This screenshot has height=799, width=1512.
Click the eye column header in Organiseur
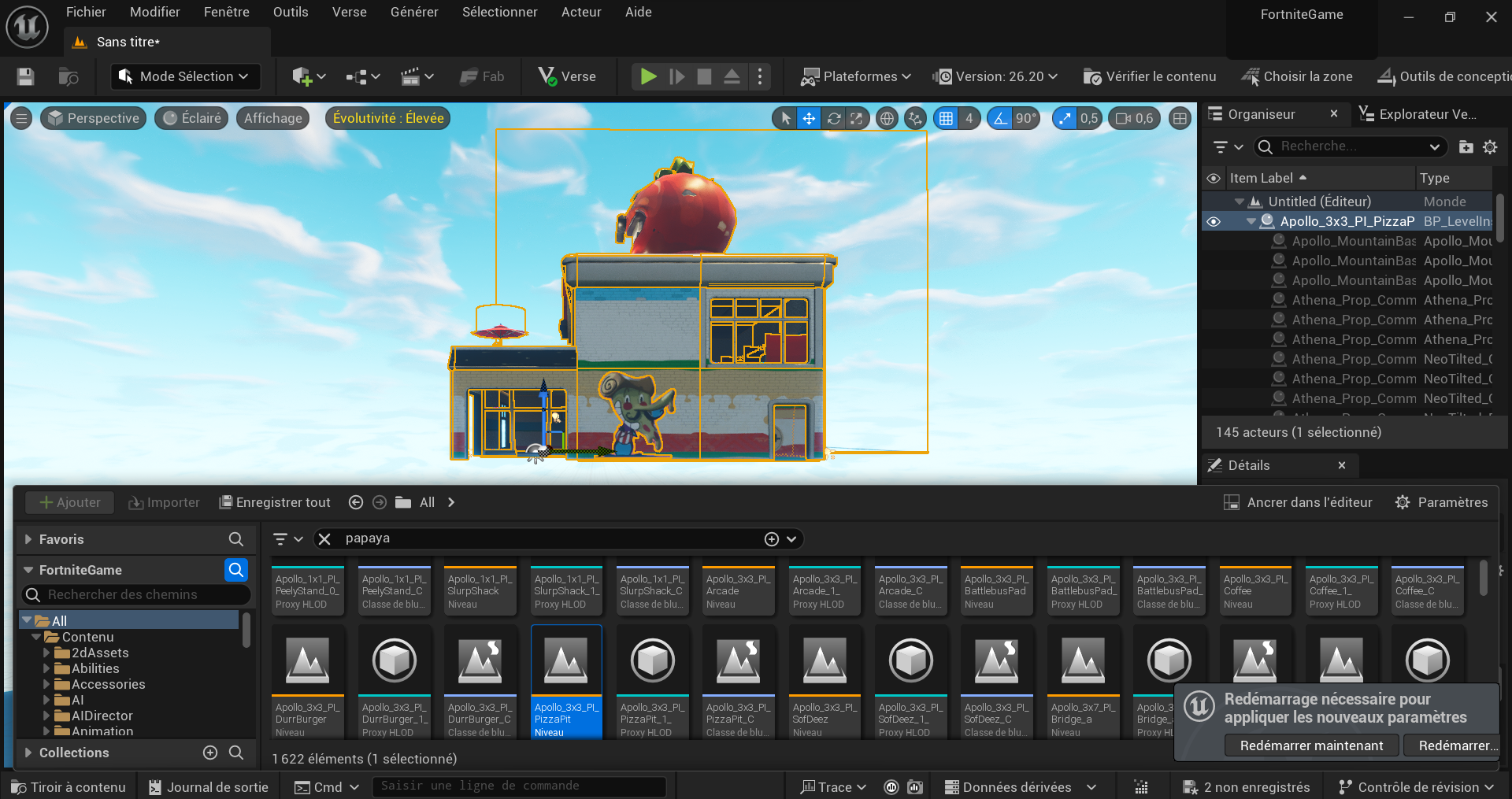pyautogui.click(x=1214, y=179)
